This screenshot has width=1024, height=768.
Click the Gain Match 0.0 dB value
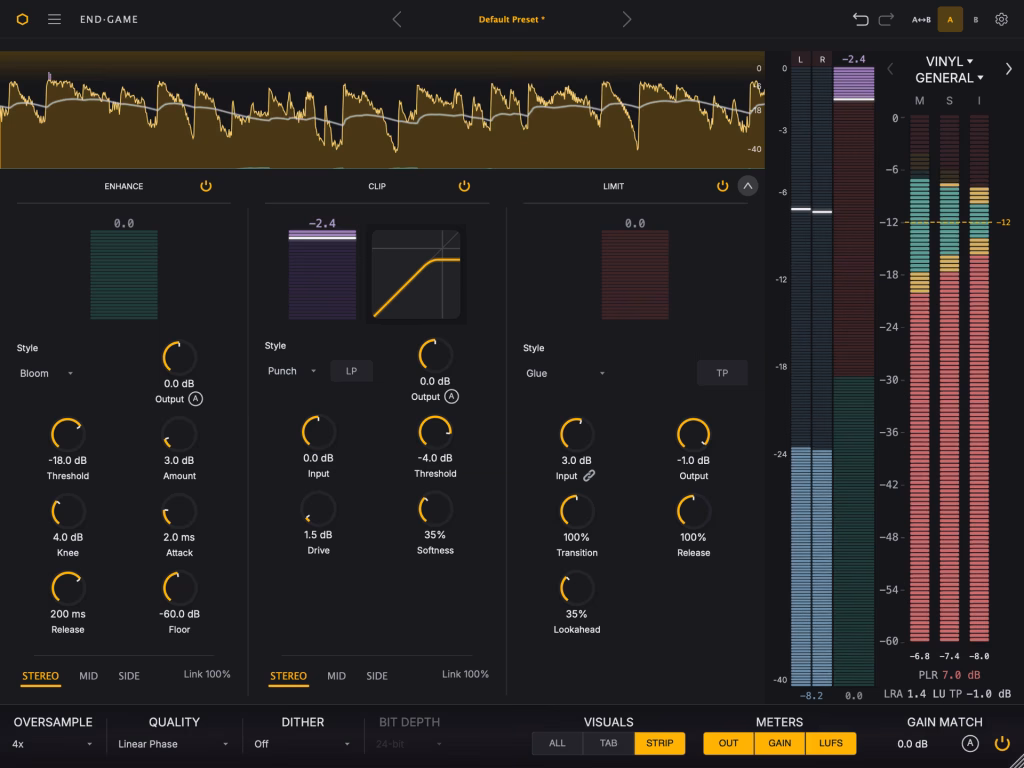click(x=912, y=744)
